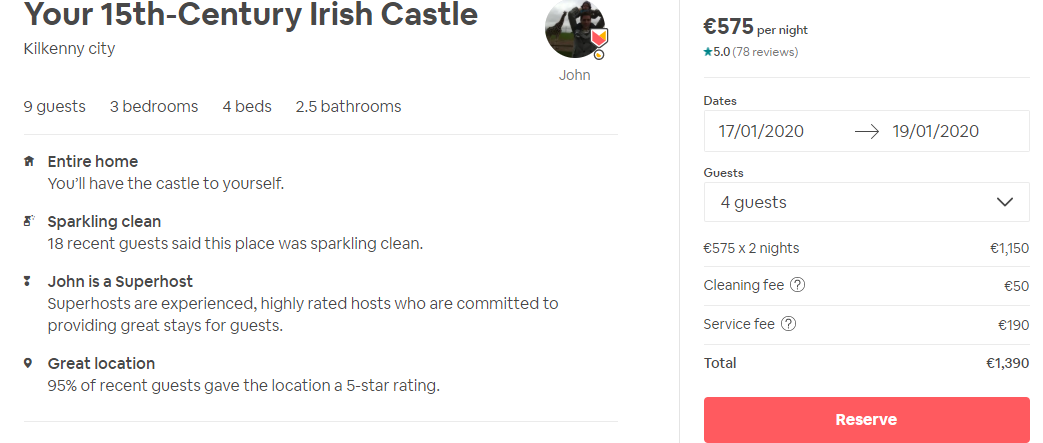
Task: Open the 78 reviews link
Action: coord(765,52)
